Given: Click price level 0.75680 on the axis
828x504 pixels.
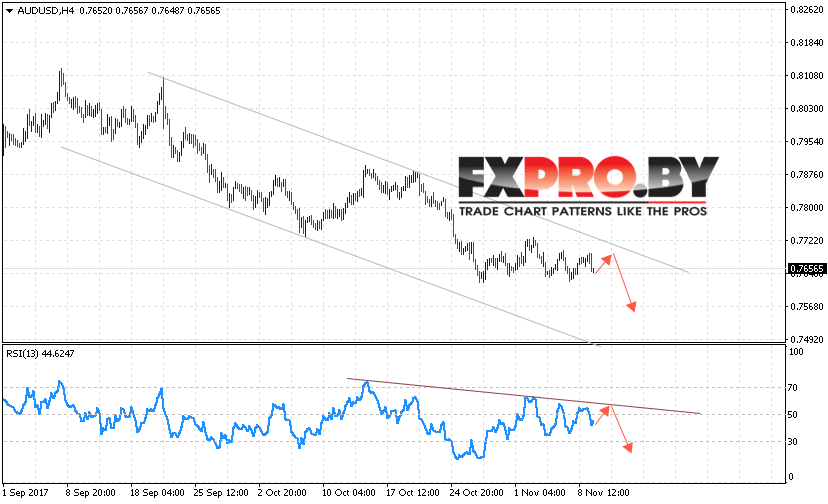Looking at the screenshot, I should pyautogui.click(x=807, y=307).
